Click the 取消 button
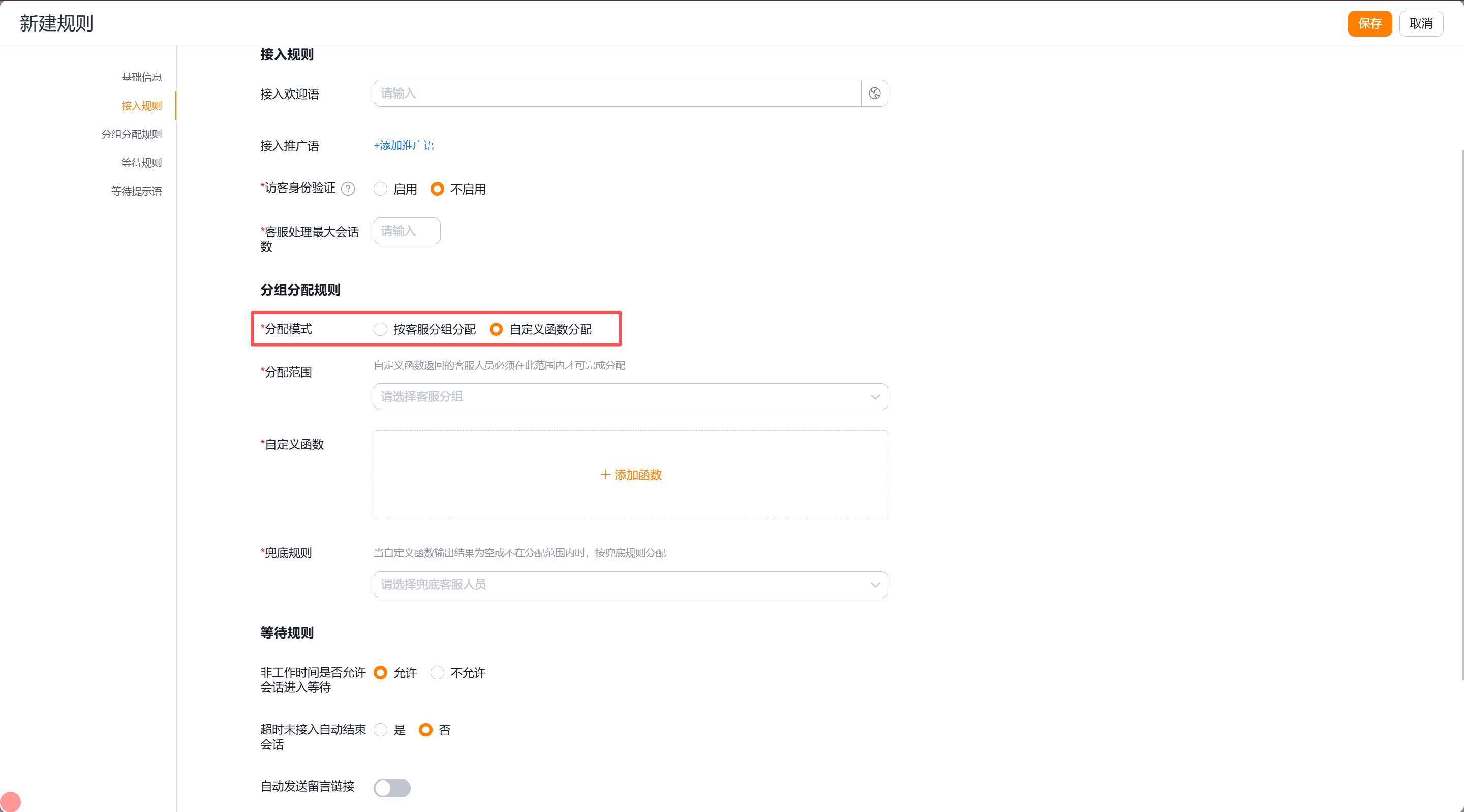Image resolution: width=1464 pixels, height=812 pixels. 1421,23
